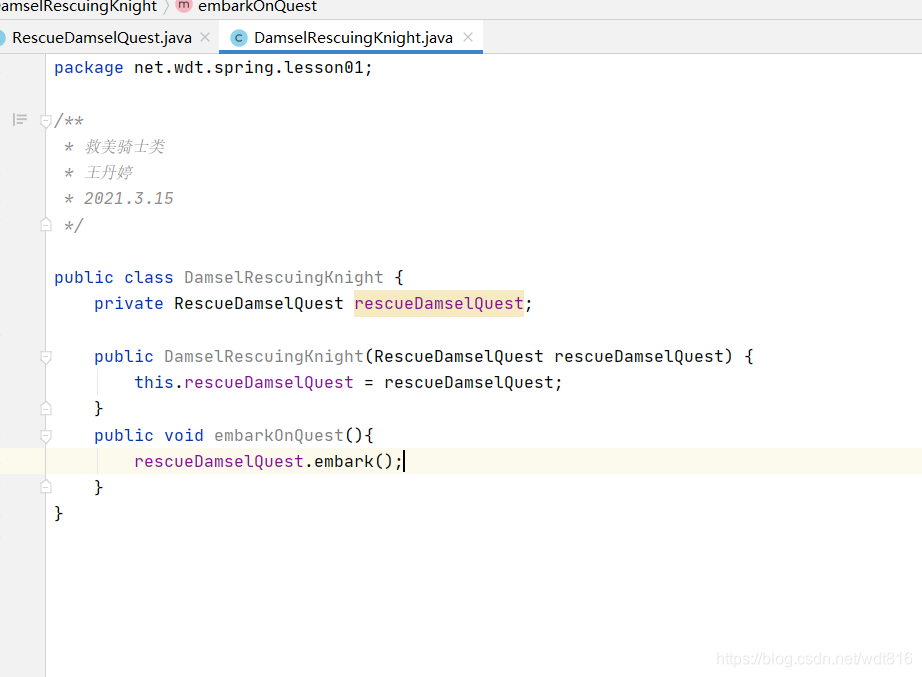
Task: Fold the constructor at its closing brace
Action: [x=45, y=408]
